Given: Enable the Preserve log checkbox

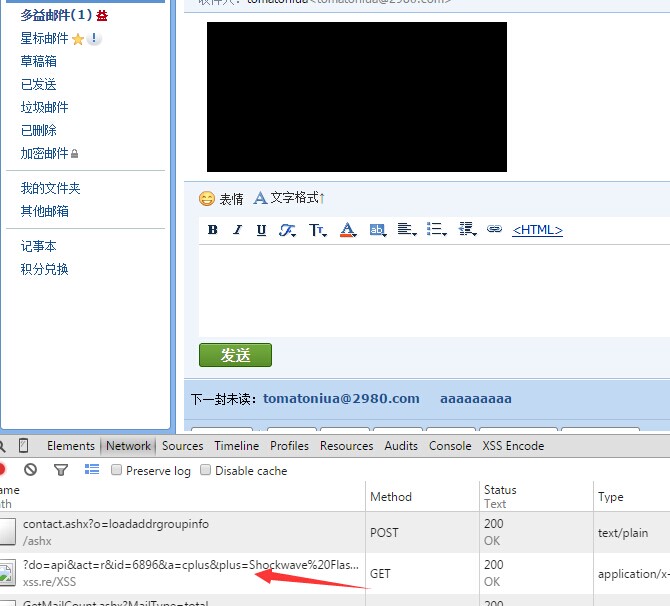Looking at the screenshot, I should click(x=116, y=470).
